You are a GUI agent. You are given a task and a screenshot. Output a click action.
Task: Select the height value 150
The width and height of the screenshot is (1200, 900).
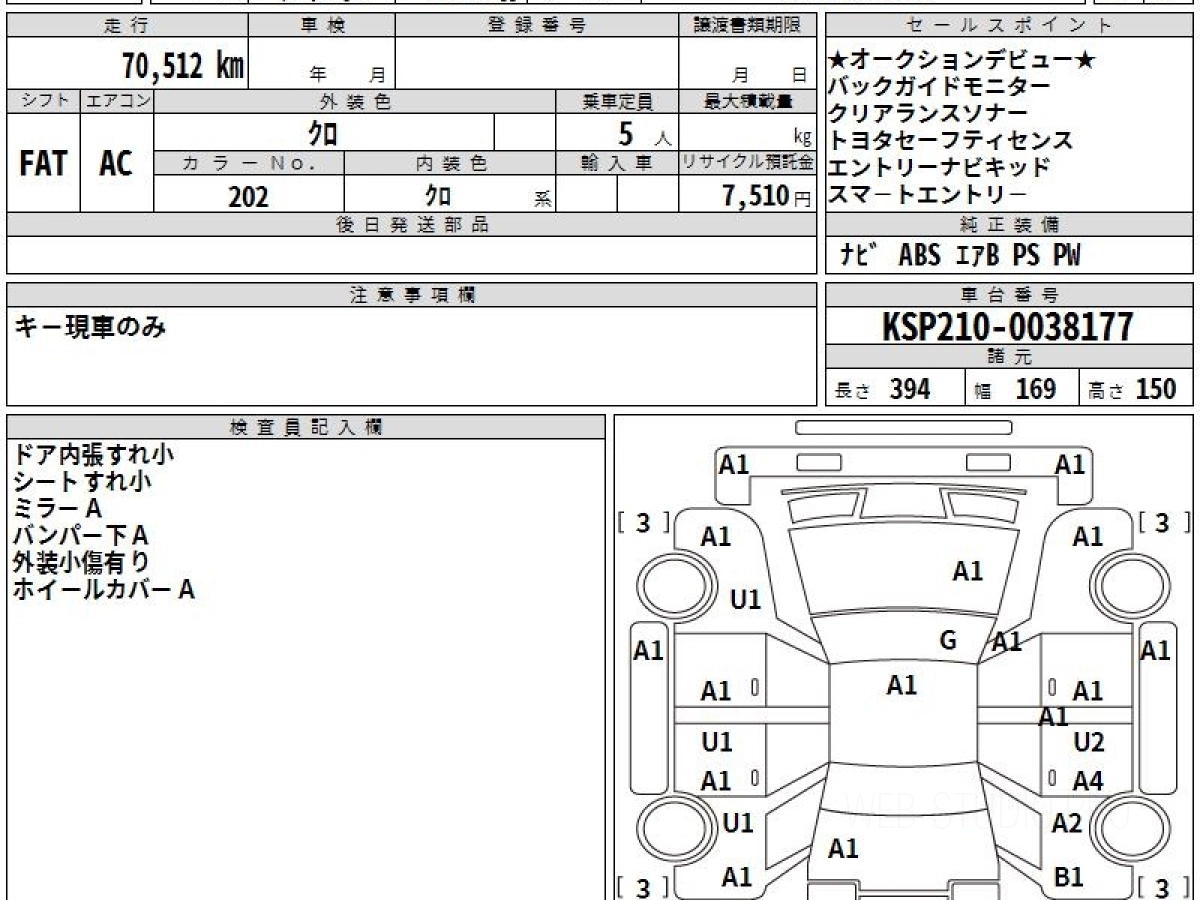(x=1156, y=389)
